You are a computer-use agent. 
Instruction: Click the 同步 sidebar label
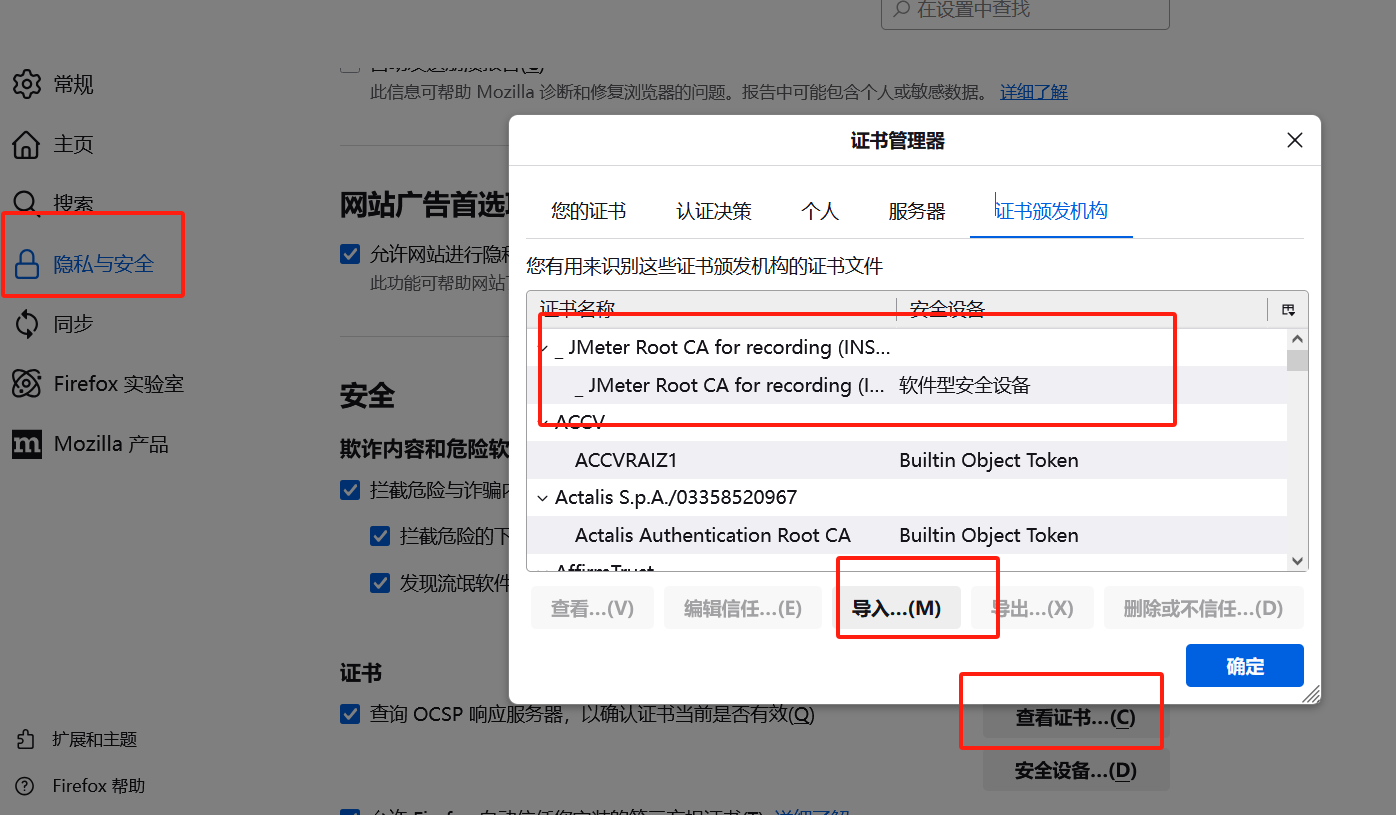coord(74,324)
